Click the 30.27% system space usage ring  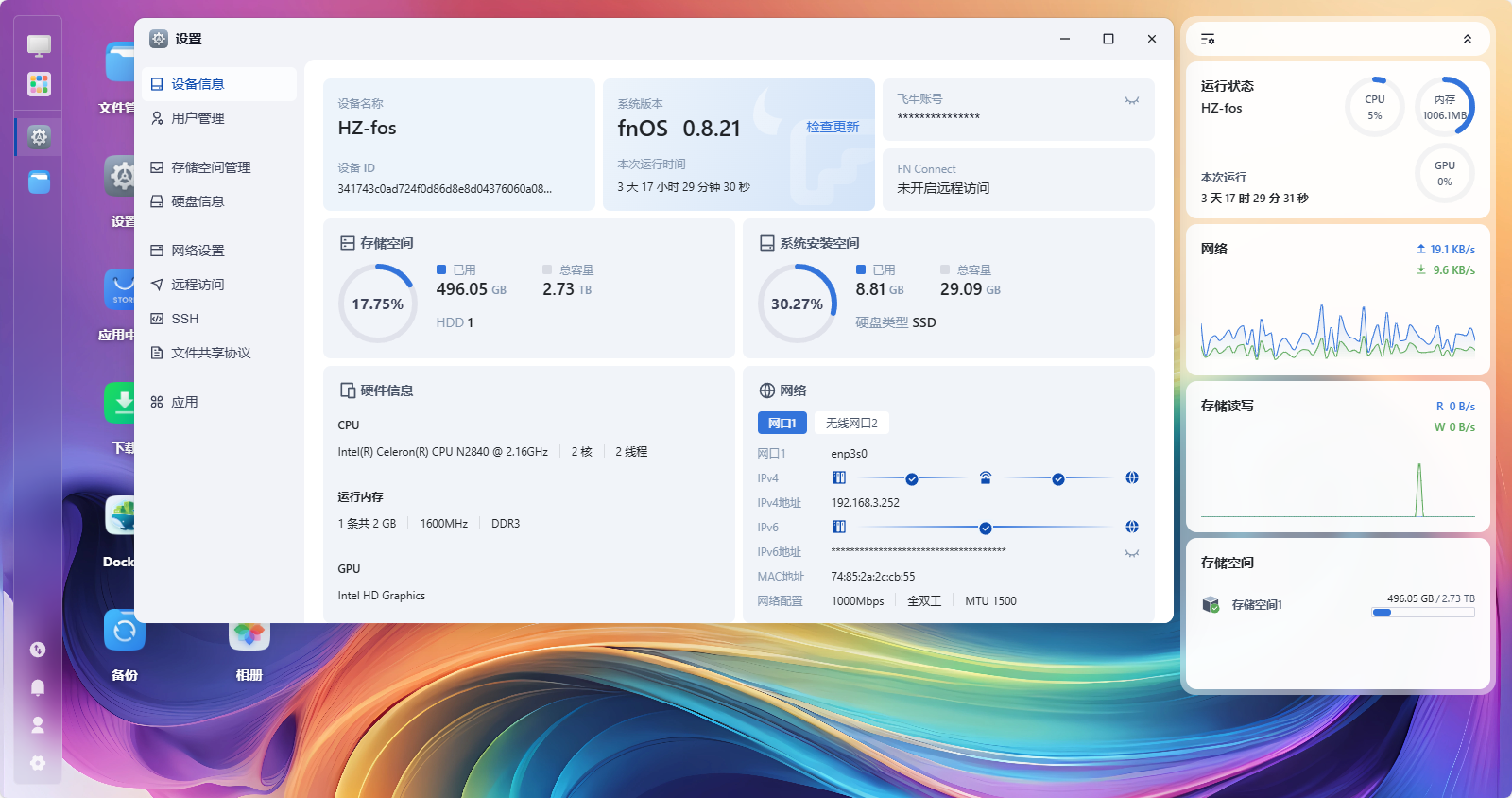tap(798, 304)
